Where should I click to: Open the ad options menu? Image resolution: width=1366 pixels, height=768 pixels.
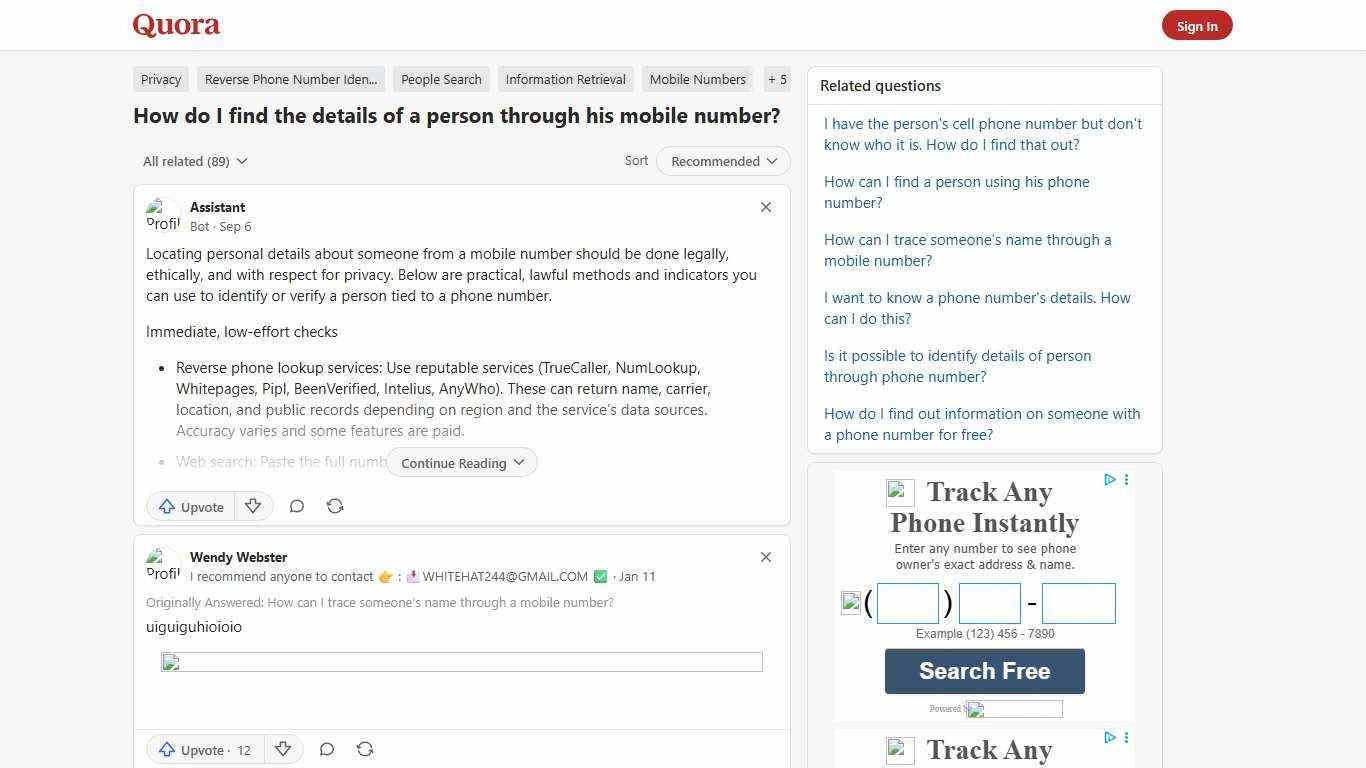tap(1126, 480)
